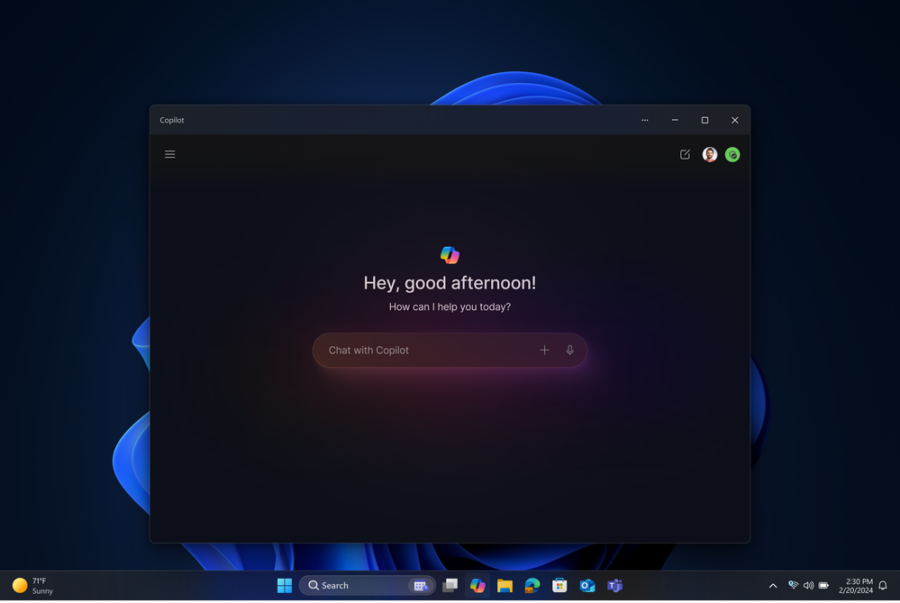The image size is (900, 603).
Task: Open the Start menu
Action: pos(285,585)
